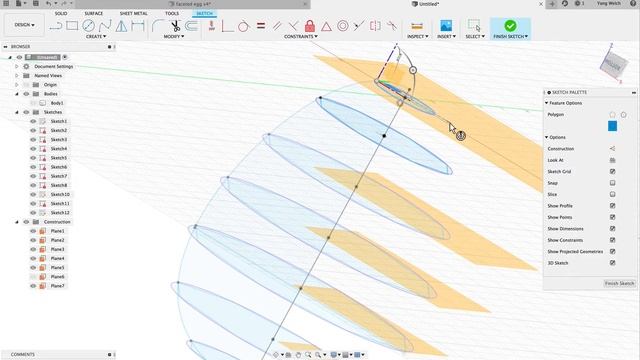Collapse the Construction folder
This screenshot has width=640, height=360.
[x=17, y=222]
